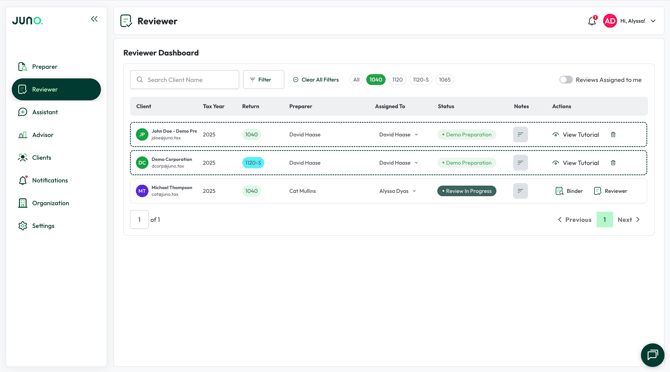Select the 1120 filter chip
Screen dimensions: 670x372
point(397,79)
